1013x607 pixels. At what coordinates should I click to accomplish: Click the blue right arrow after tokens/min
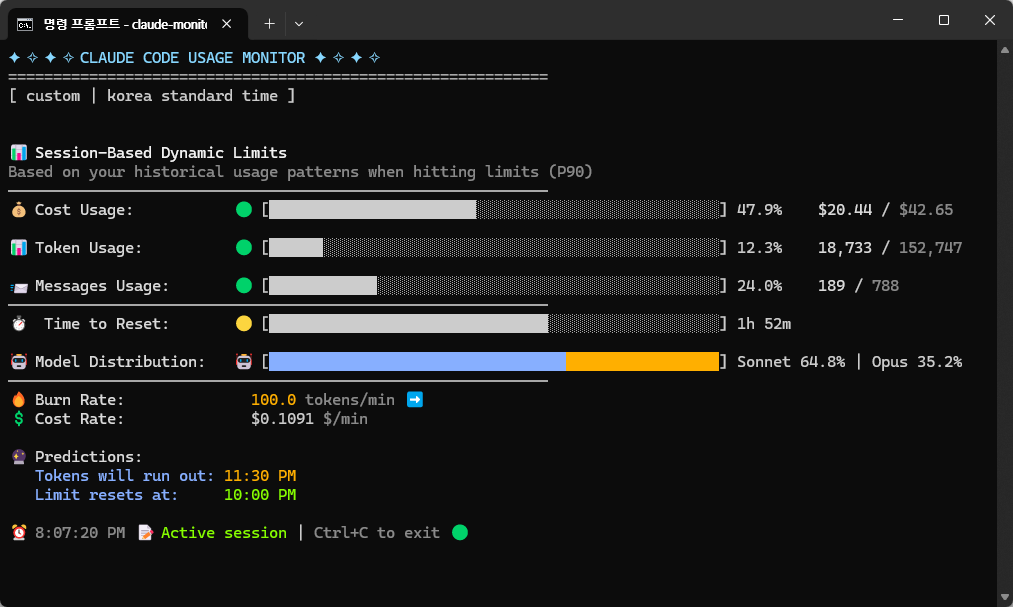pos(415,400)
